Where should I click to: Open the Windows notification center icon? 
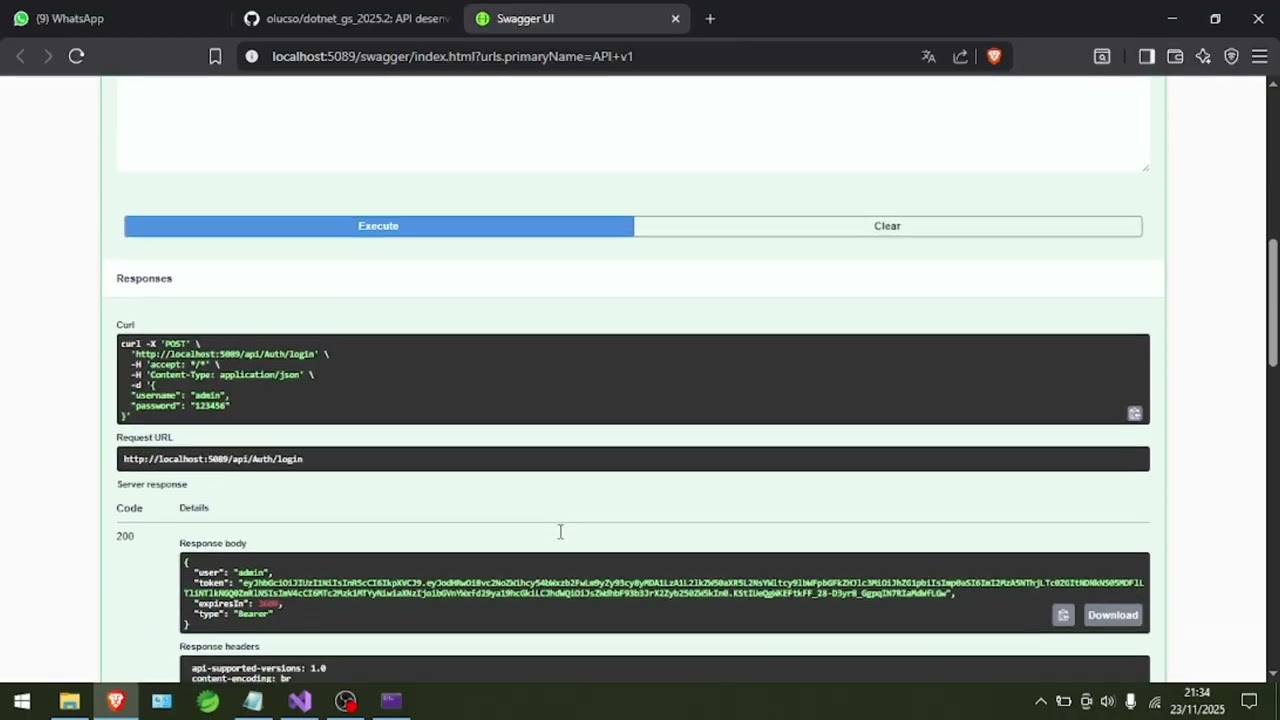click(x=1249, y=701)
